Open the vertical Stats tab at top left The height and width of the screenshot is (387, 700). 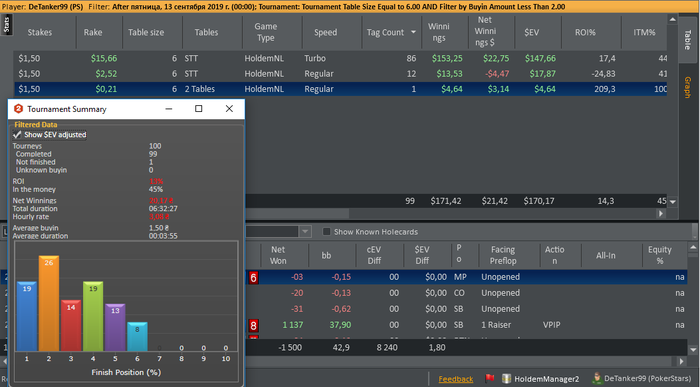(7, 25)
